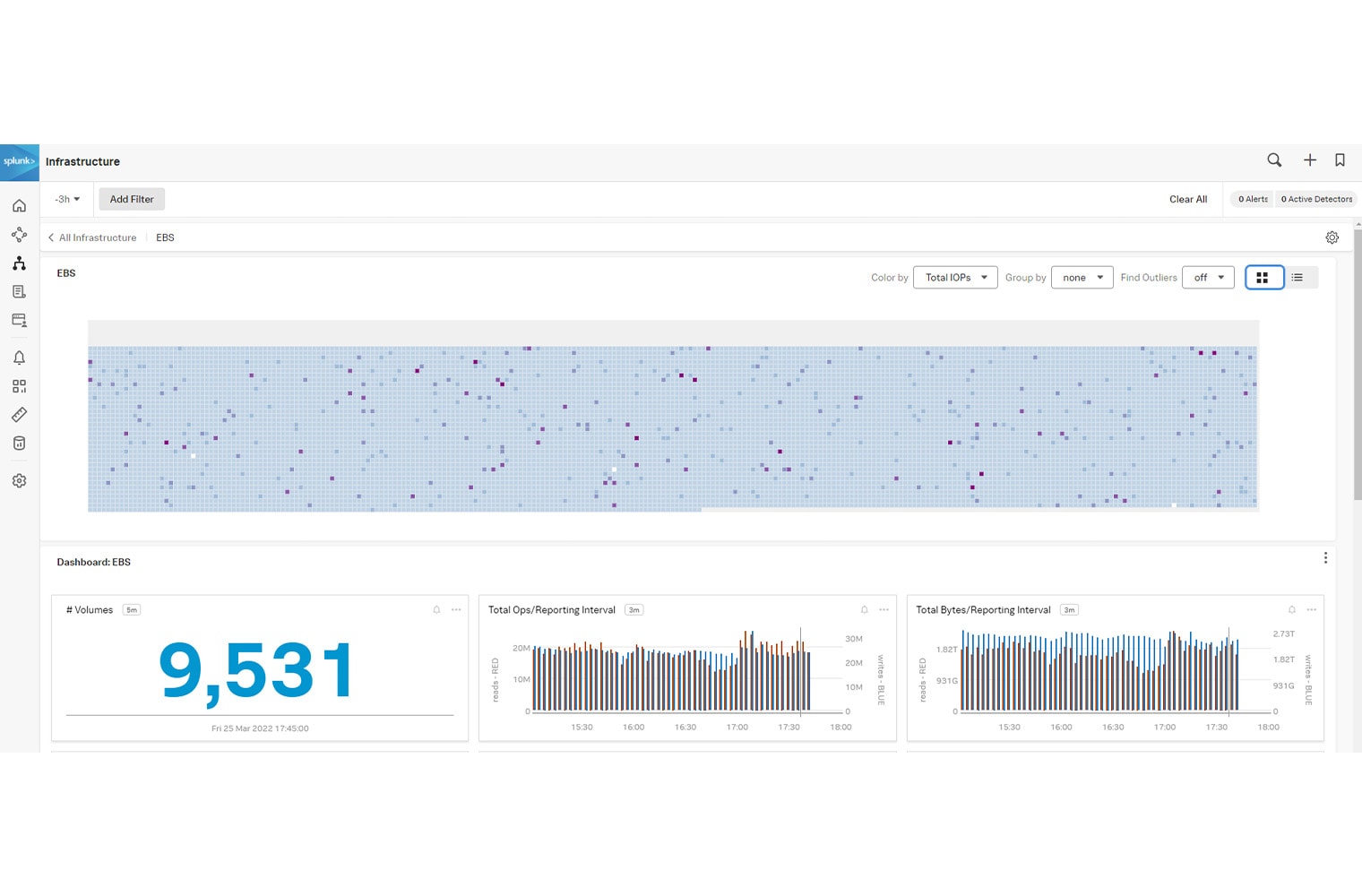Click the bookmark icon in header
The height and width of the screenshot is (896, 1362).
pos(1340,160)
